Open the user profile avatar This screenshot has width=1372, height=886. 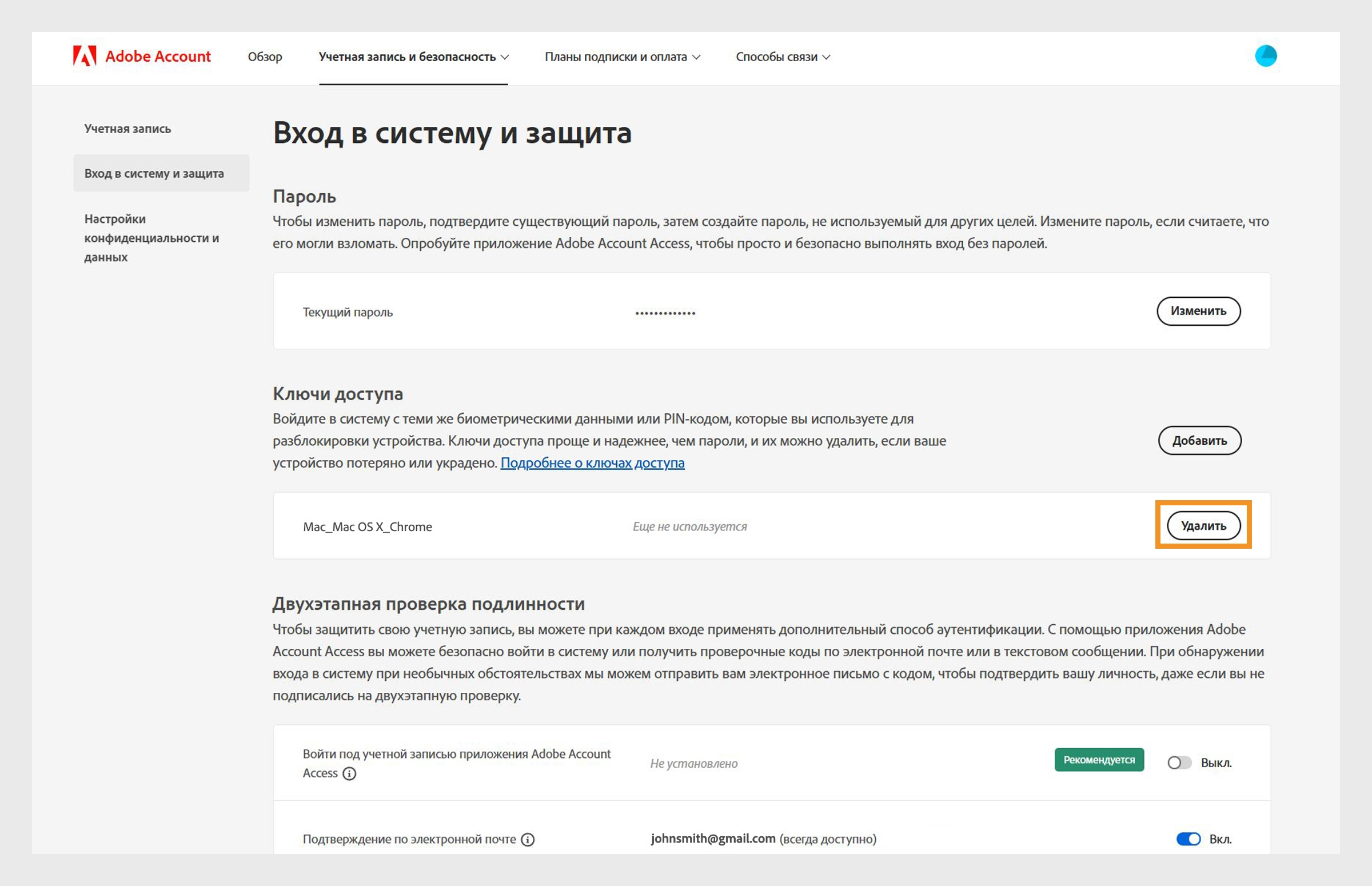[x=1265, y=56]
